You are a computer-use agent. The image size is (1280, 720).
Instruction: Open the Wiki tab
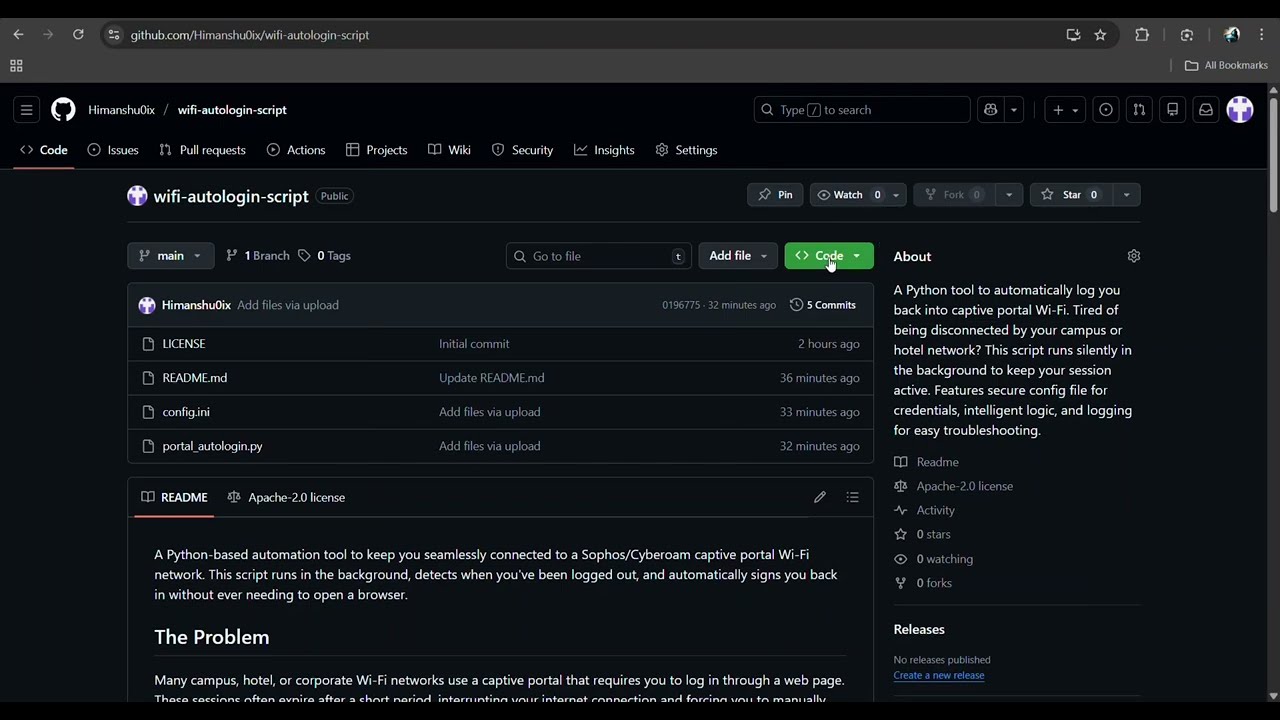pyautogui.click(x=449, y=150)
